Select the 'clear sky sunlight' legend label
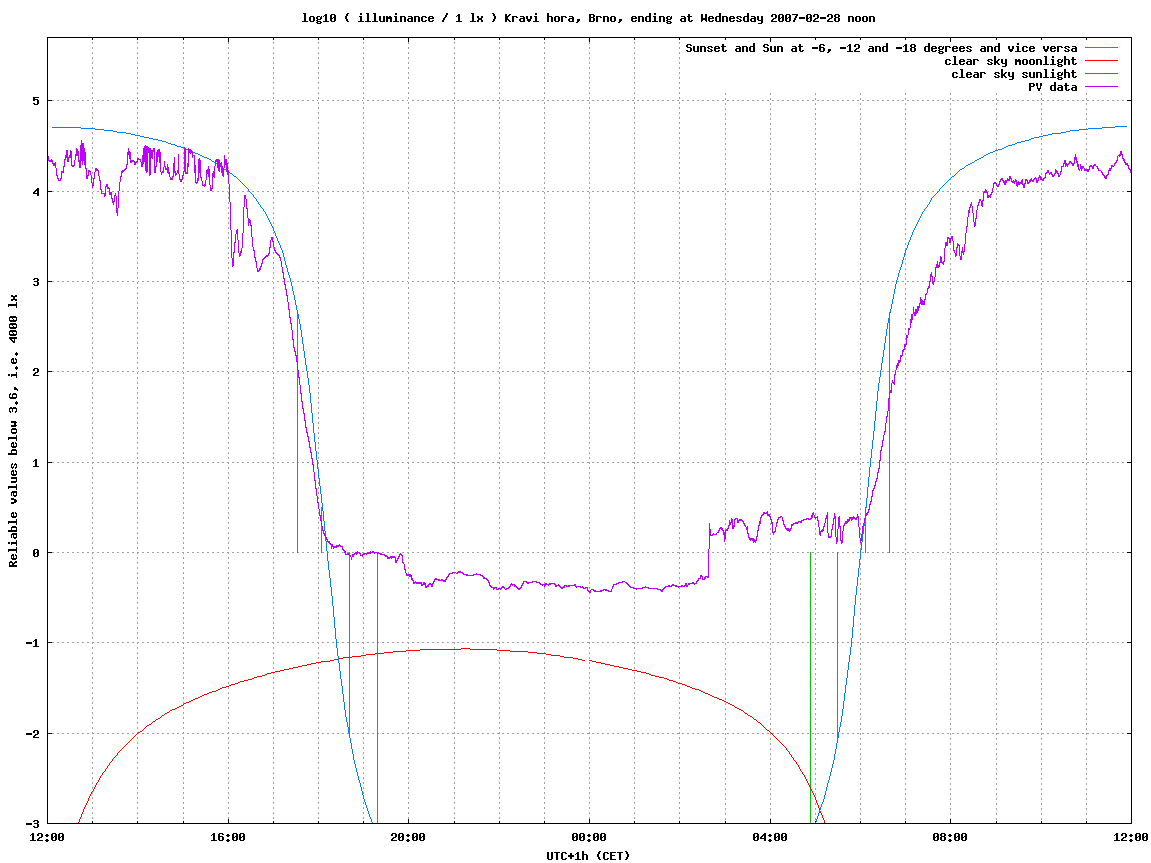 point(1014,74)
